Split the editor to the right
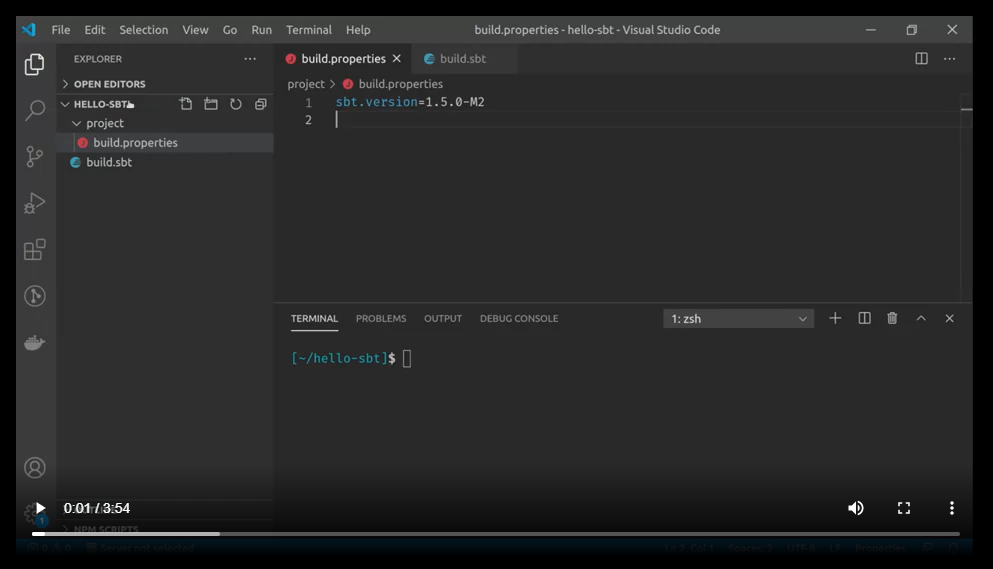Image resolution: width=993 pixels, height=569 pixels. coord(921,59)
